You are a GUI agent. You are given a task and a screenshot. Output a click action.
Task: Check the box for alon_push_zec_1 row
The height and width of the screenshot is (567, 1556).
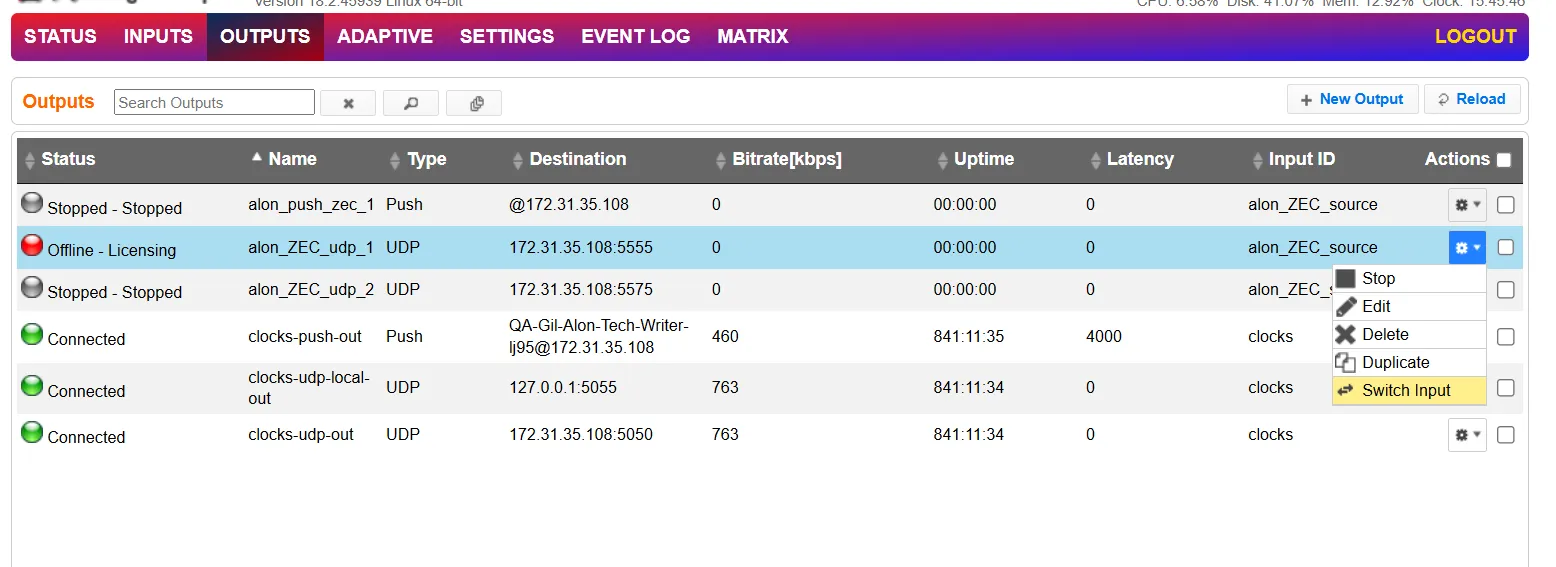click(x=1505, y=205)
